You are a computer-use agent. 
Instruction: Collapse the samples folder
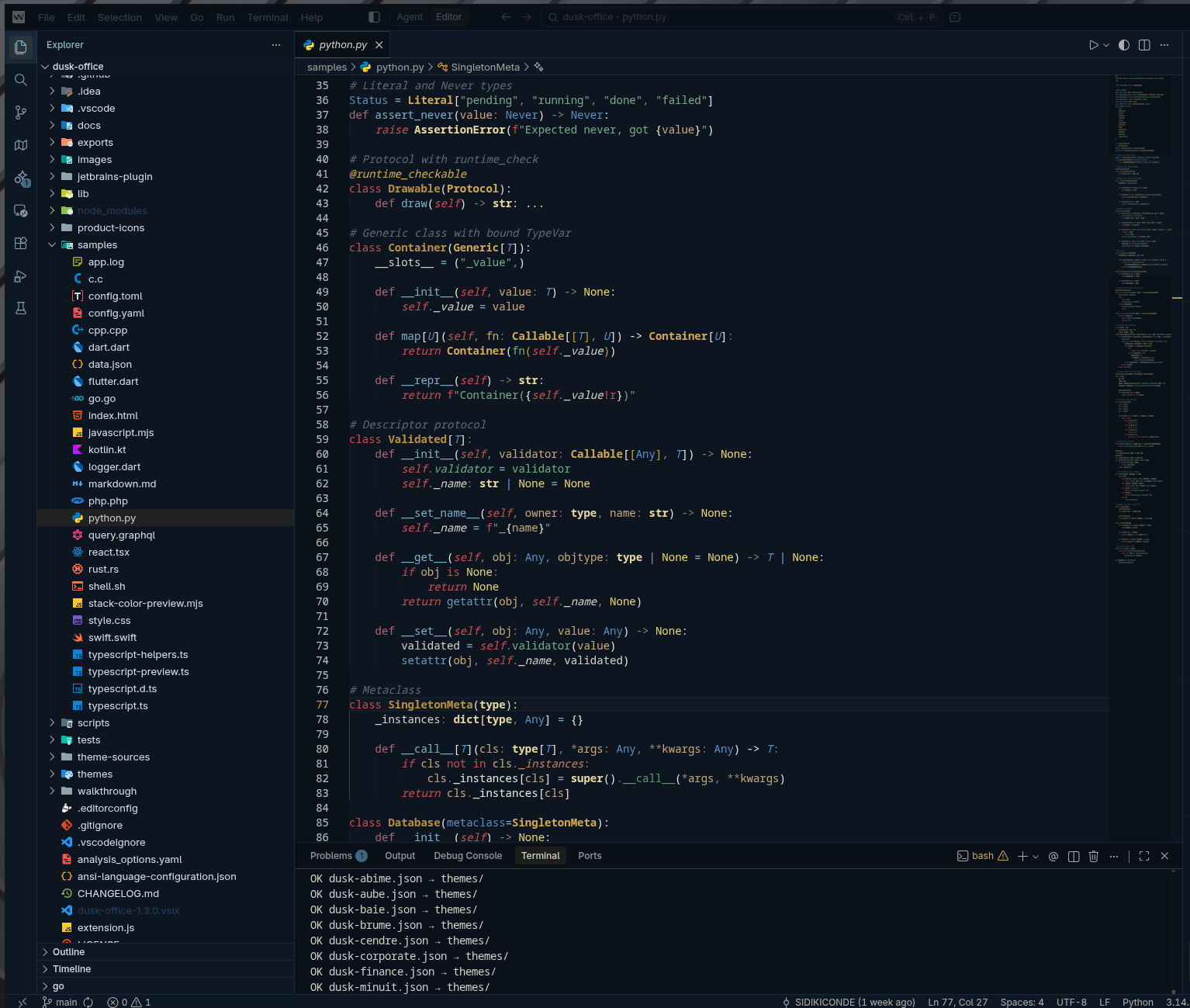[52, 245]
